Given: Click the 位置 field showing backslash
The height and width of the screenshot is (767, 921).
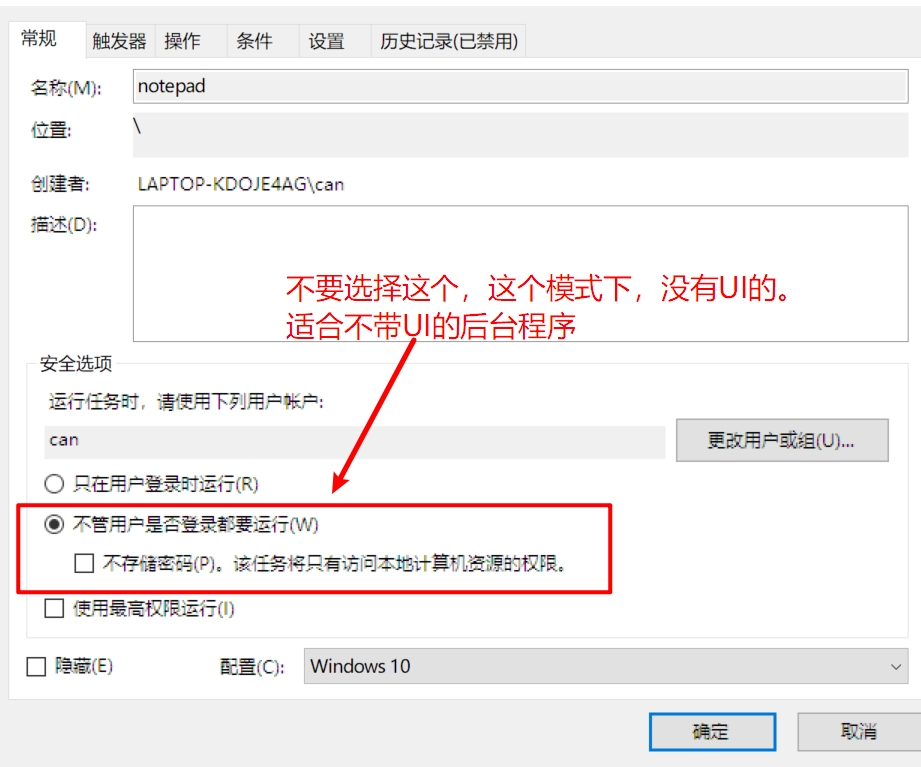Looking at the screenshot, I should [520, 134].
